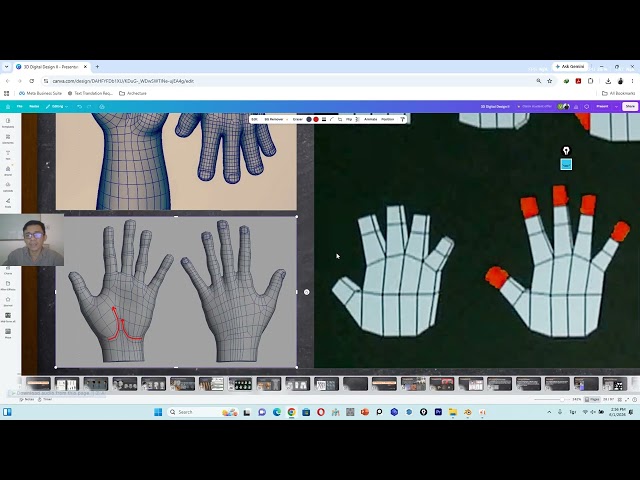Open a new browser tab
The height and width of the screenshot is (480, 640).
click(97, 67)
